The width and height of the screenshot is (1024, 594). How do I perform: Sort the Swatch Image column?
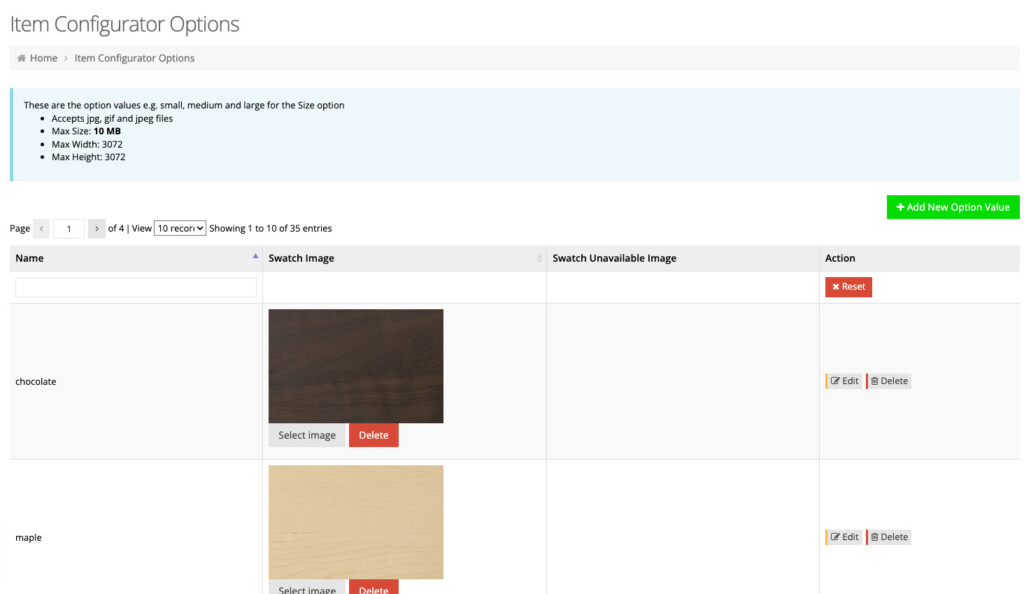pyautogui.click(x=539, y=258)
